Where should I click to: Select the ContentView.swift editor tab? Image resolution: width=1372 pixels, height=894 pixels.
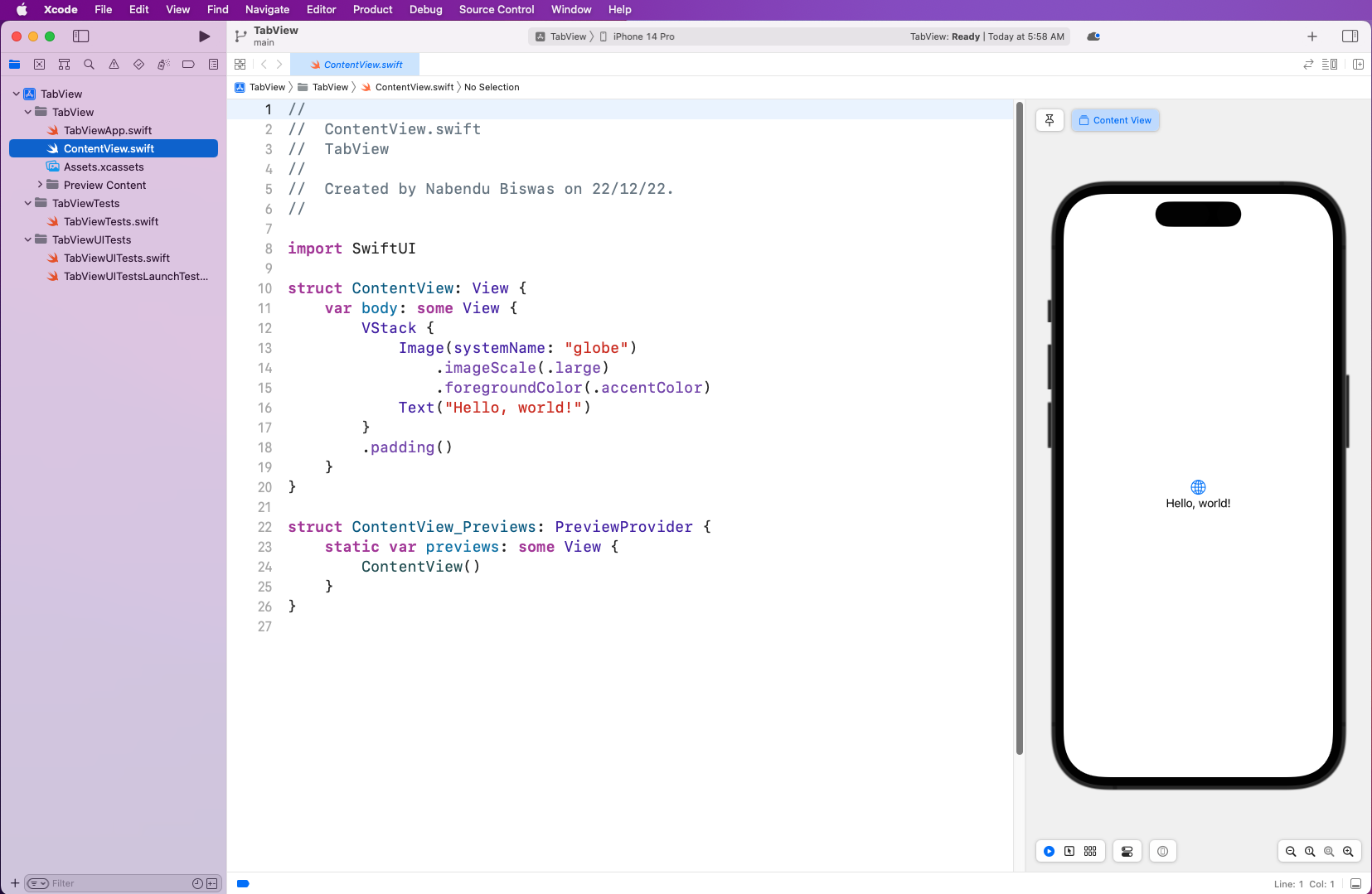click(x=355, y=65)
